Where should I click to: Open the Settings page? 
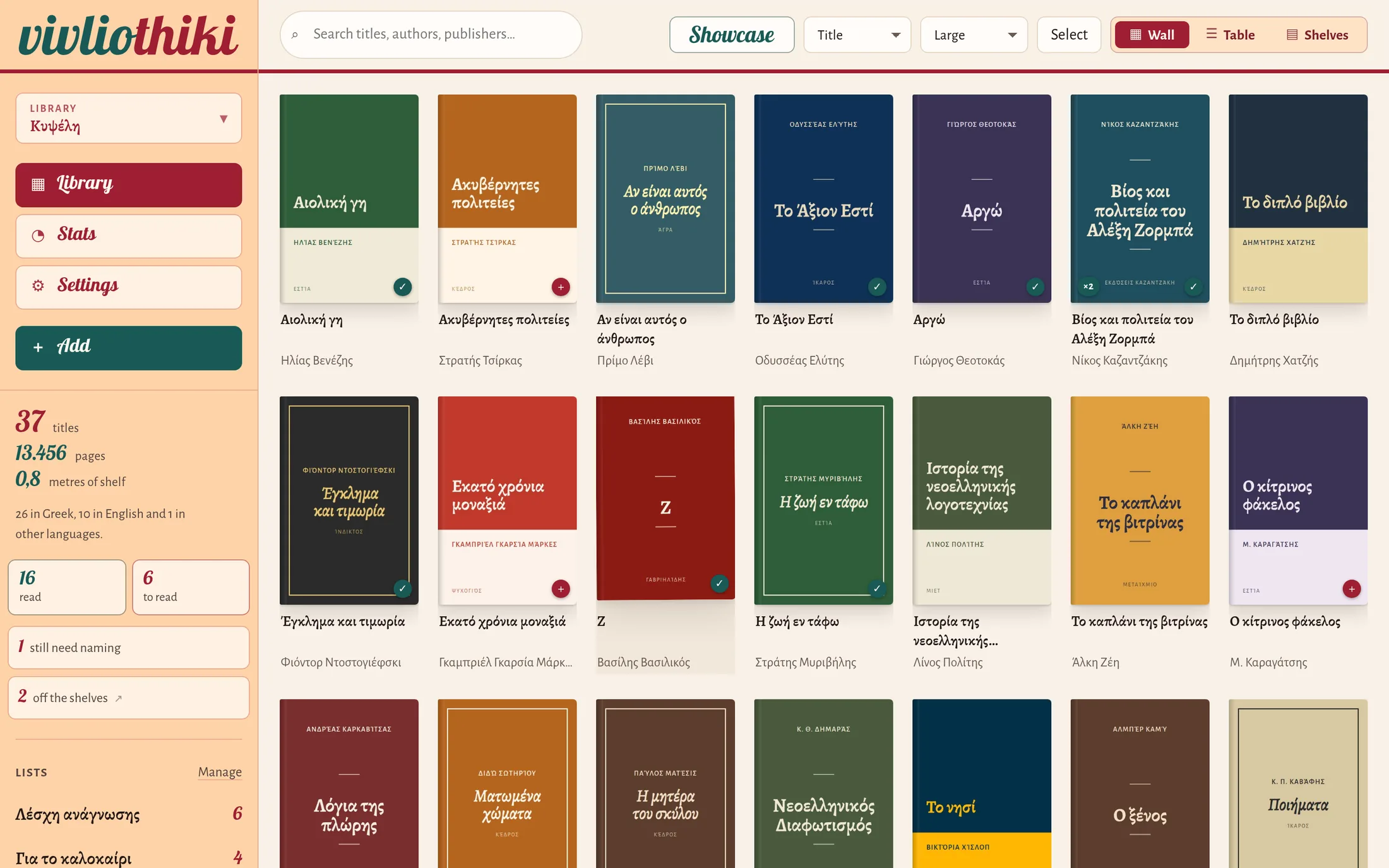pyautogui.click(x=129, y=287)
